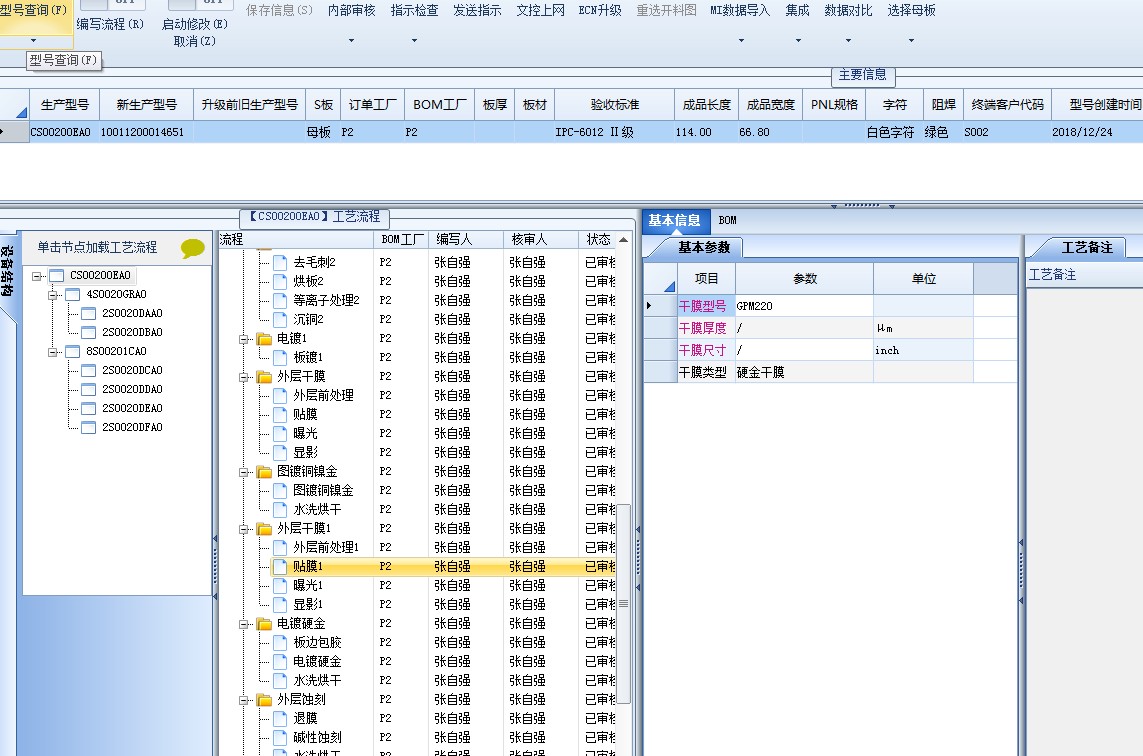Click the 发送指示 toolbar button
This screenshot has width=1143, height=756.
pos(477,10)
